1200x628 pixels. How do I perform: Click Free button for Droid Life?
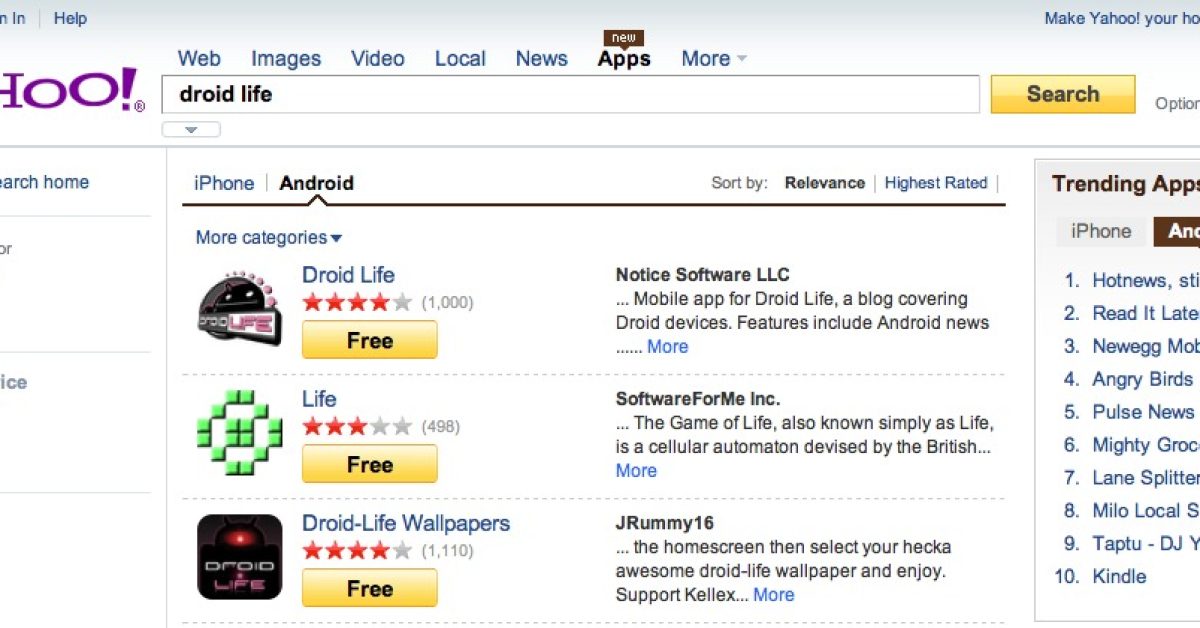click(x=369, y=341)
